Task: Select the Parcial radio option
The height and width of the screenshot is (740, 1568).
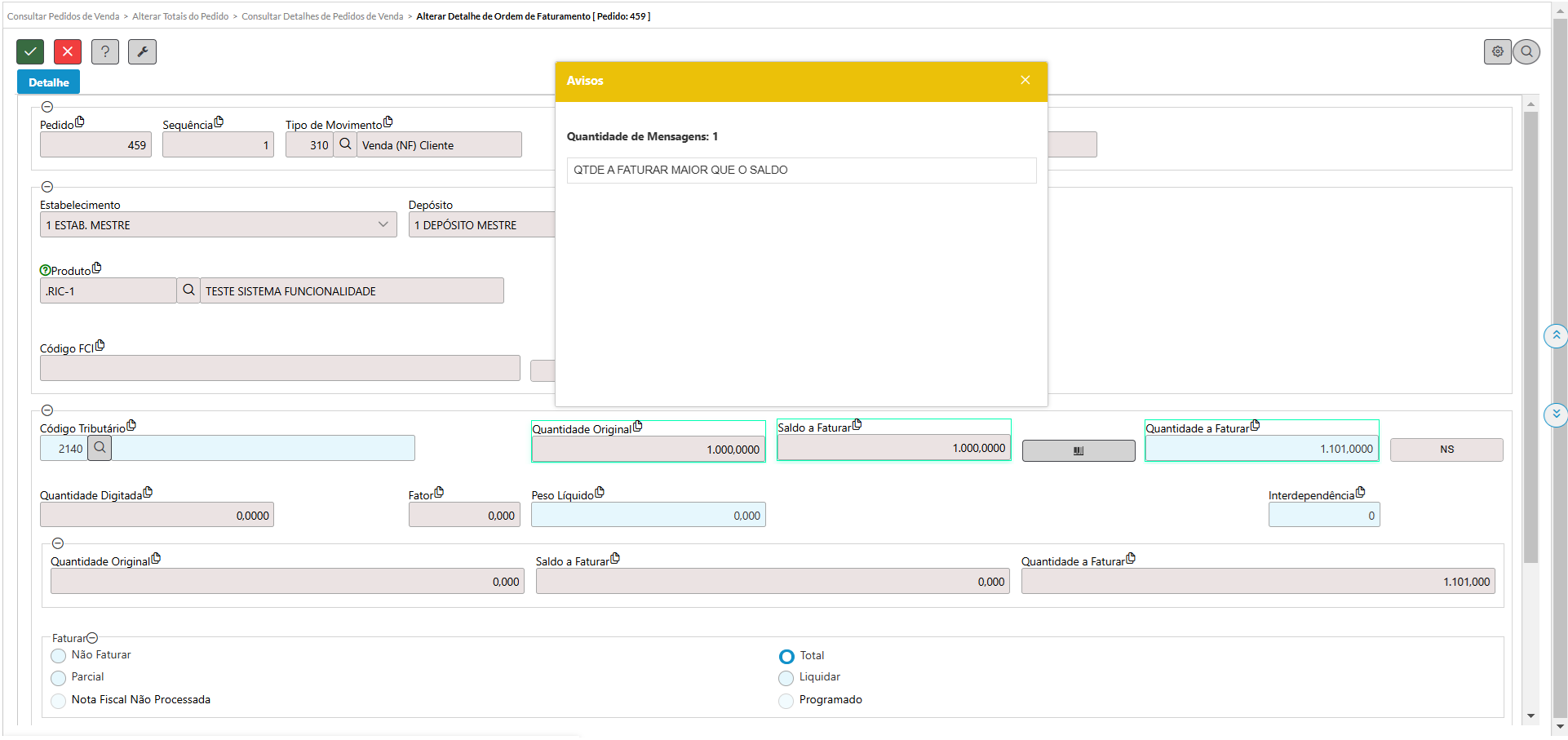Action: pyautogui.click(x=59, y=678)
